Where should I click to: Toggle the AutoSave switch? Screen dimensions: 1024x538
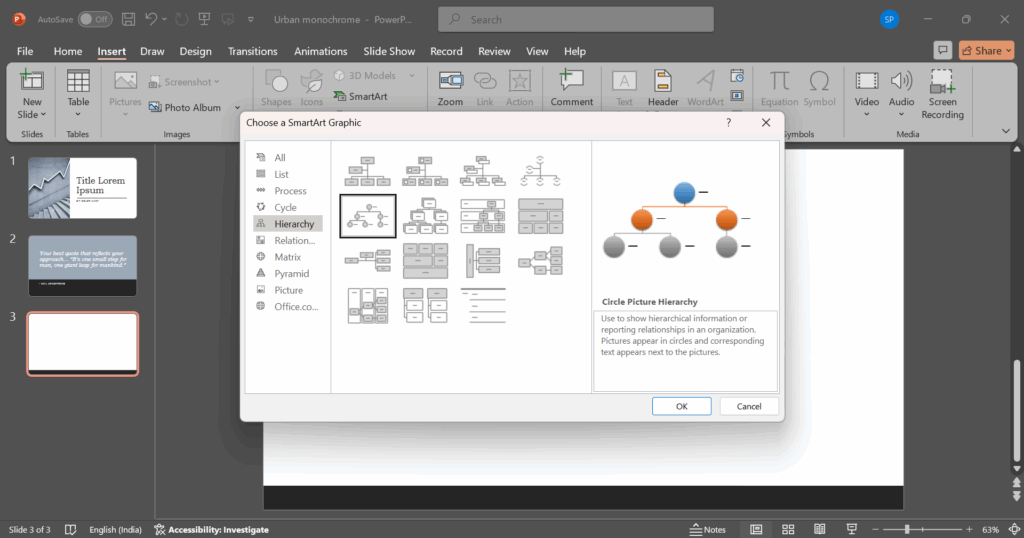95,19
